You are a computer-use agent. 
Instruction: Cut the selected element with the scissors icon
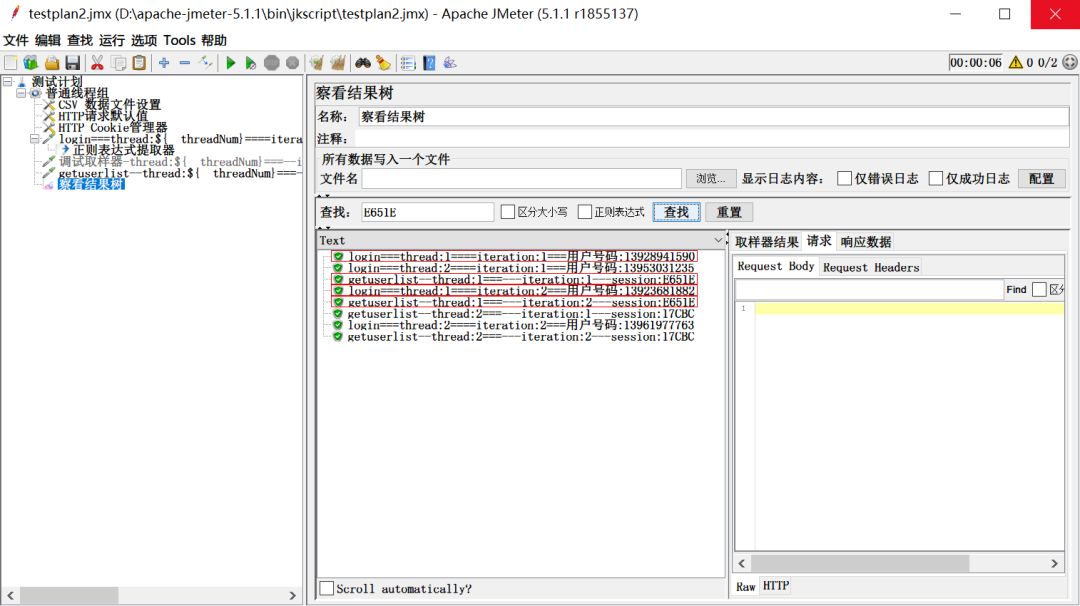[x=98, y=62]
